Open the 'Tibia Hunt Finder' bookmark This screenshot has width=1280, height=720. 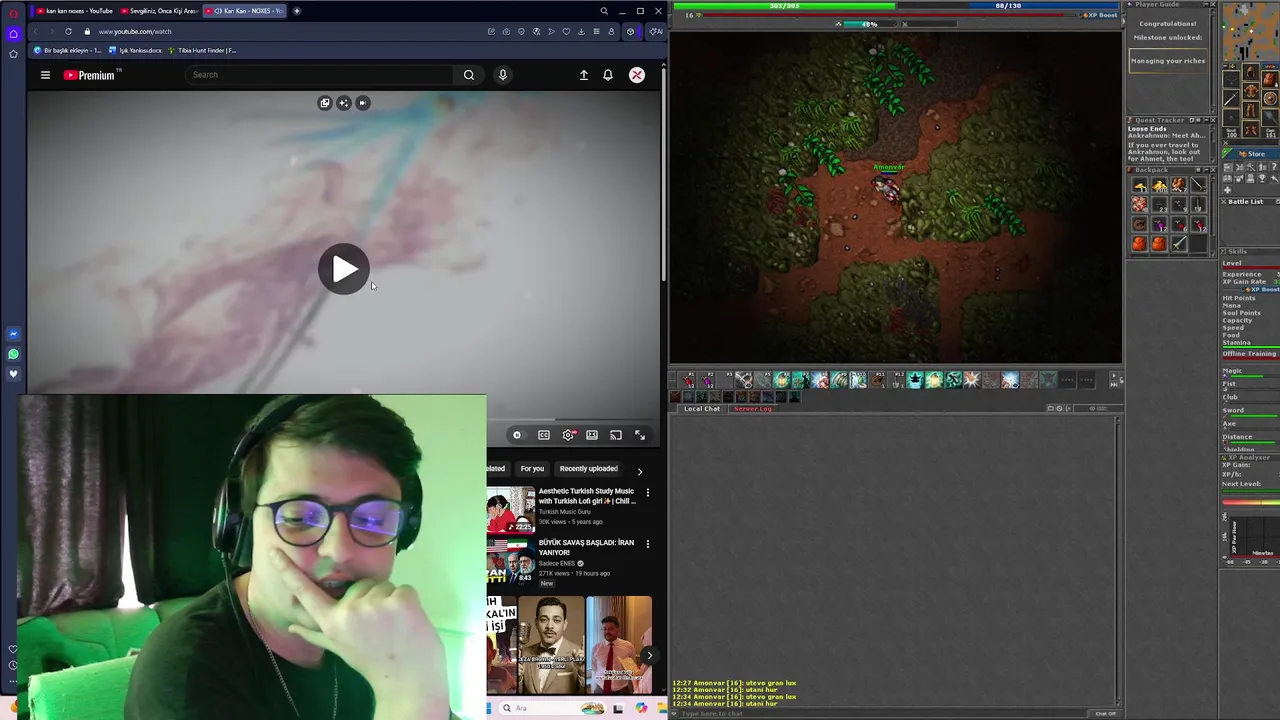(x=203, y=50)
